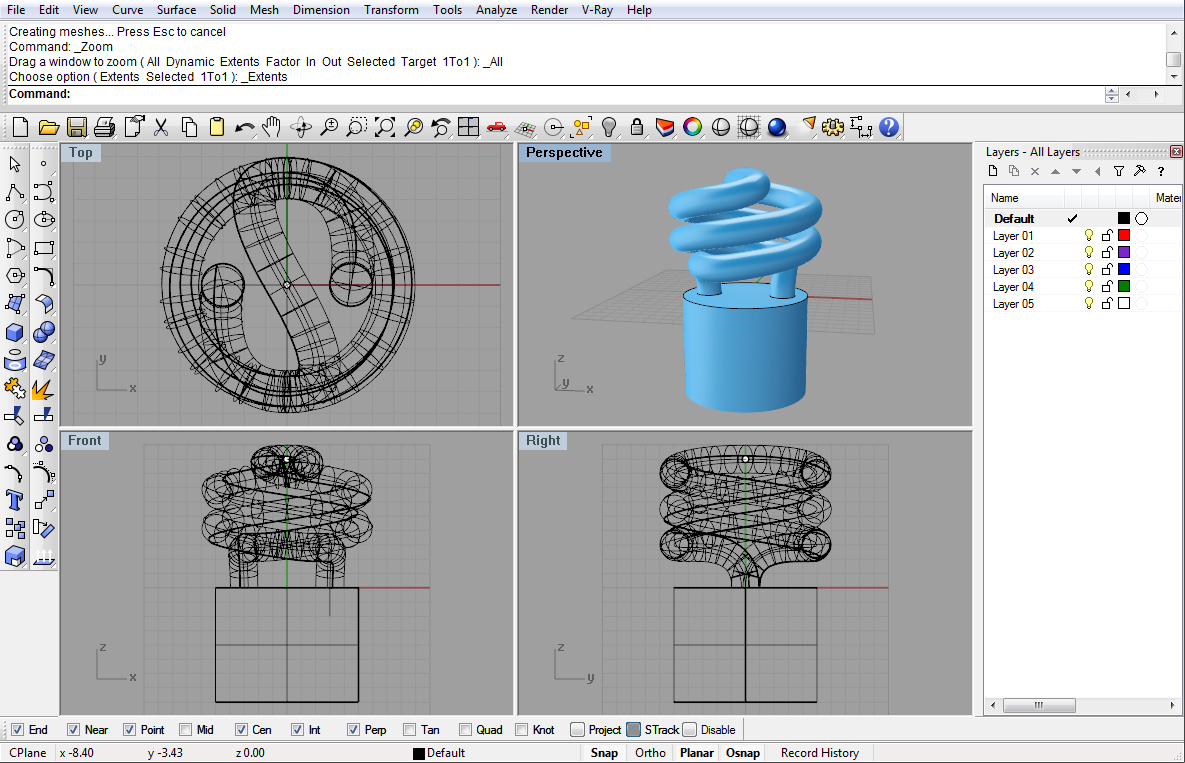The width and height of the screenshot is (1185, 763).
Task: Click the Pan hand tool in toolbar
Action: tap(272, 127)
